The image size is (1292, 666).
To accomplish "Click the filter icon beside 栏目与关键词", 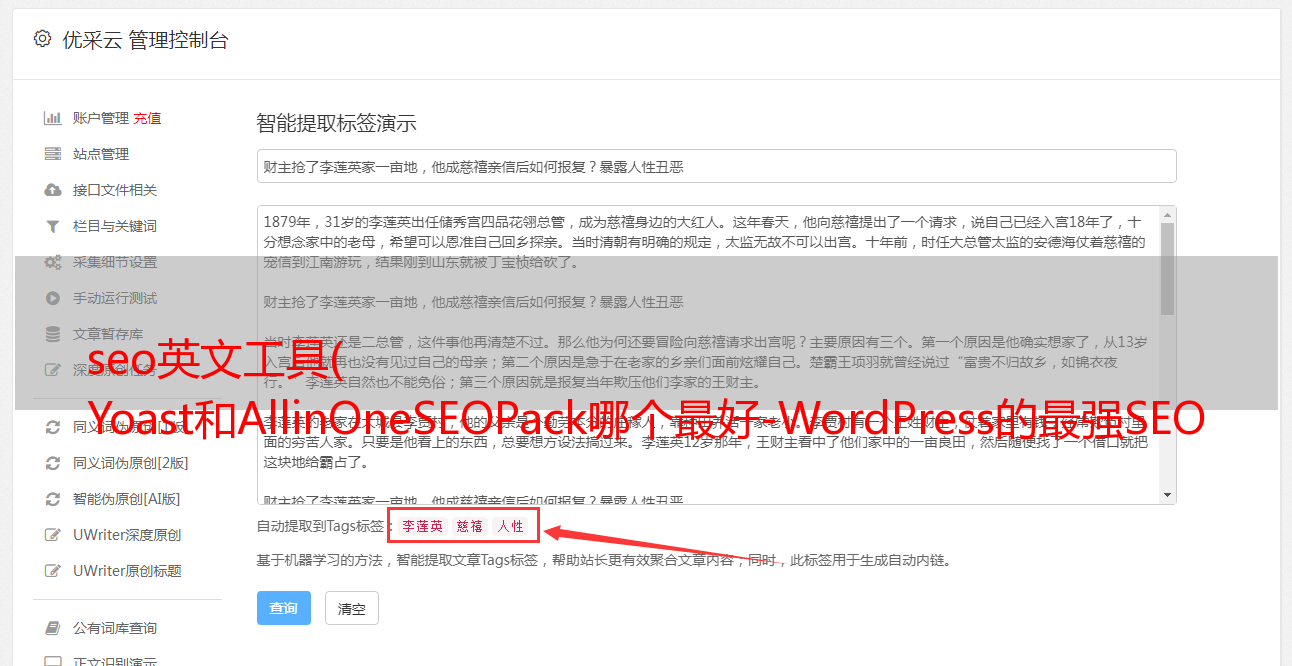I will [x=53, y=226].
